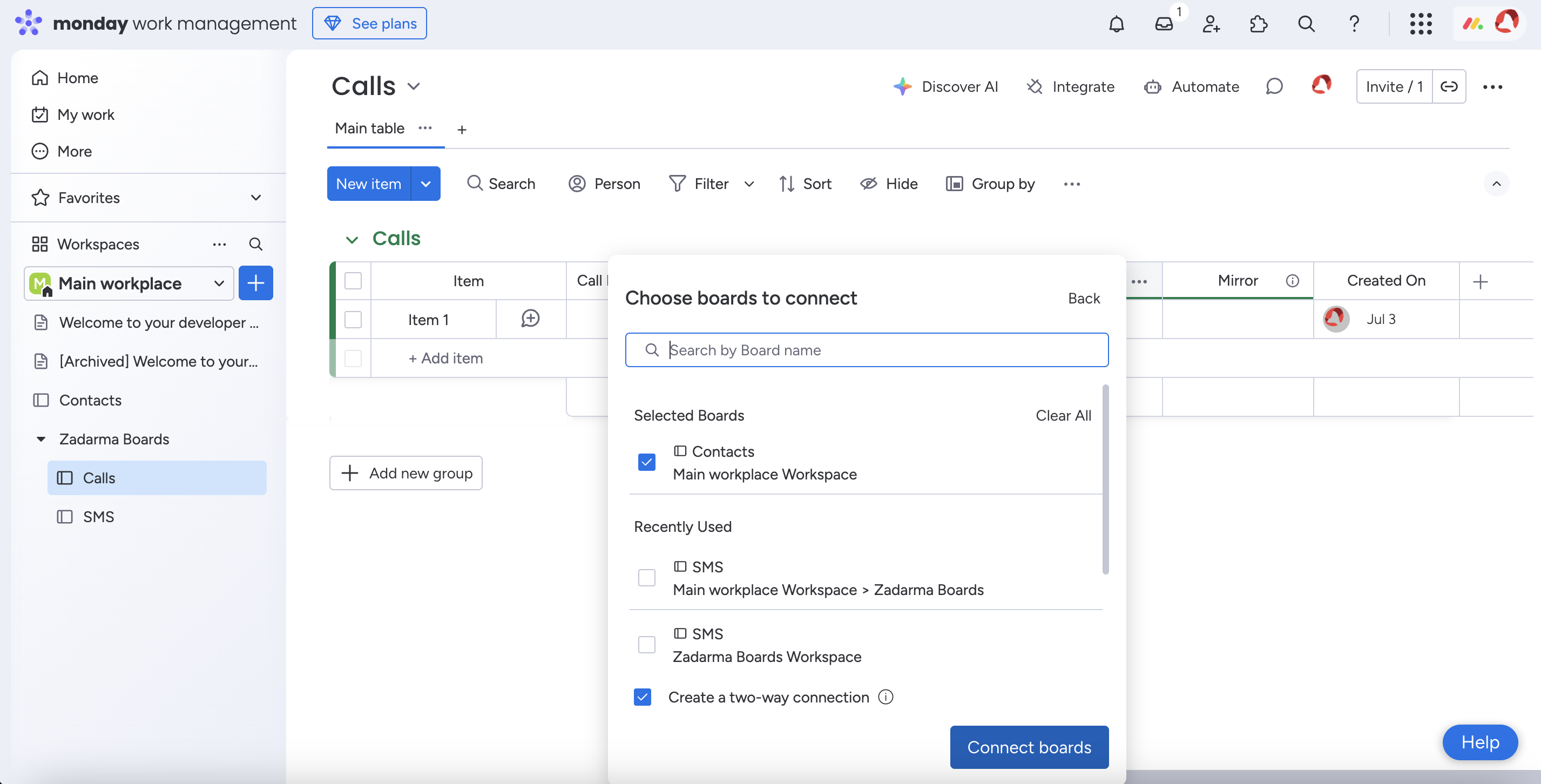The image size is (1541, 784).
Task: Open the New item dropdown arrow
Action: point(425,184)
